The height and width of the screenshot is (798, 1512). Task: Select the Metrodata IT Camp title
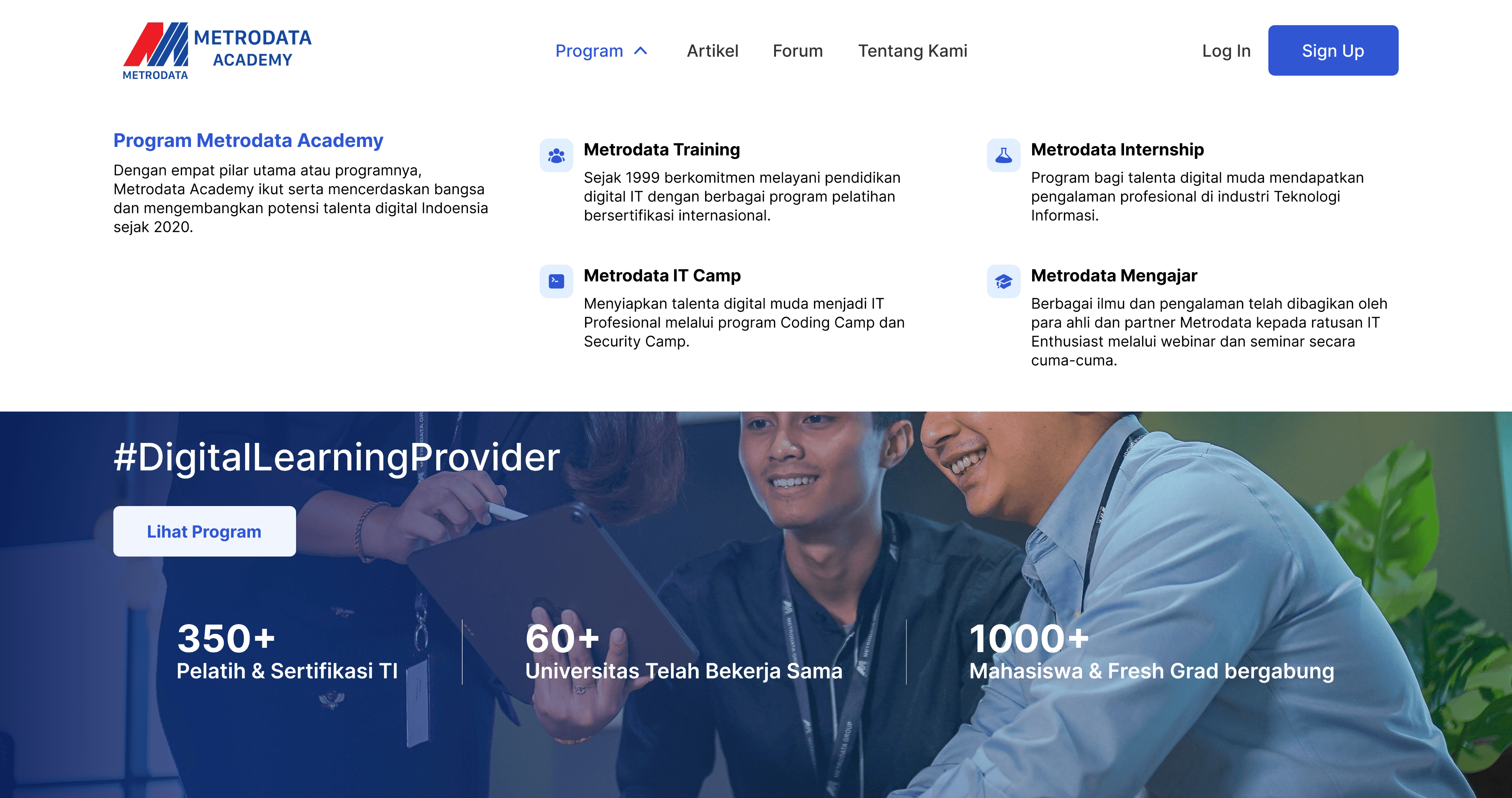(661, 276)
